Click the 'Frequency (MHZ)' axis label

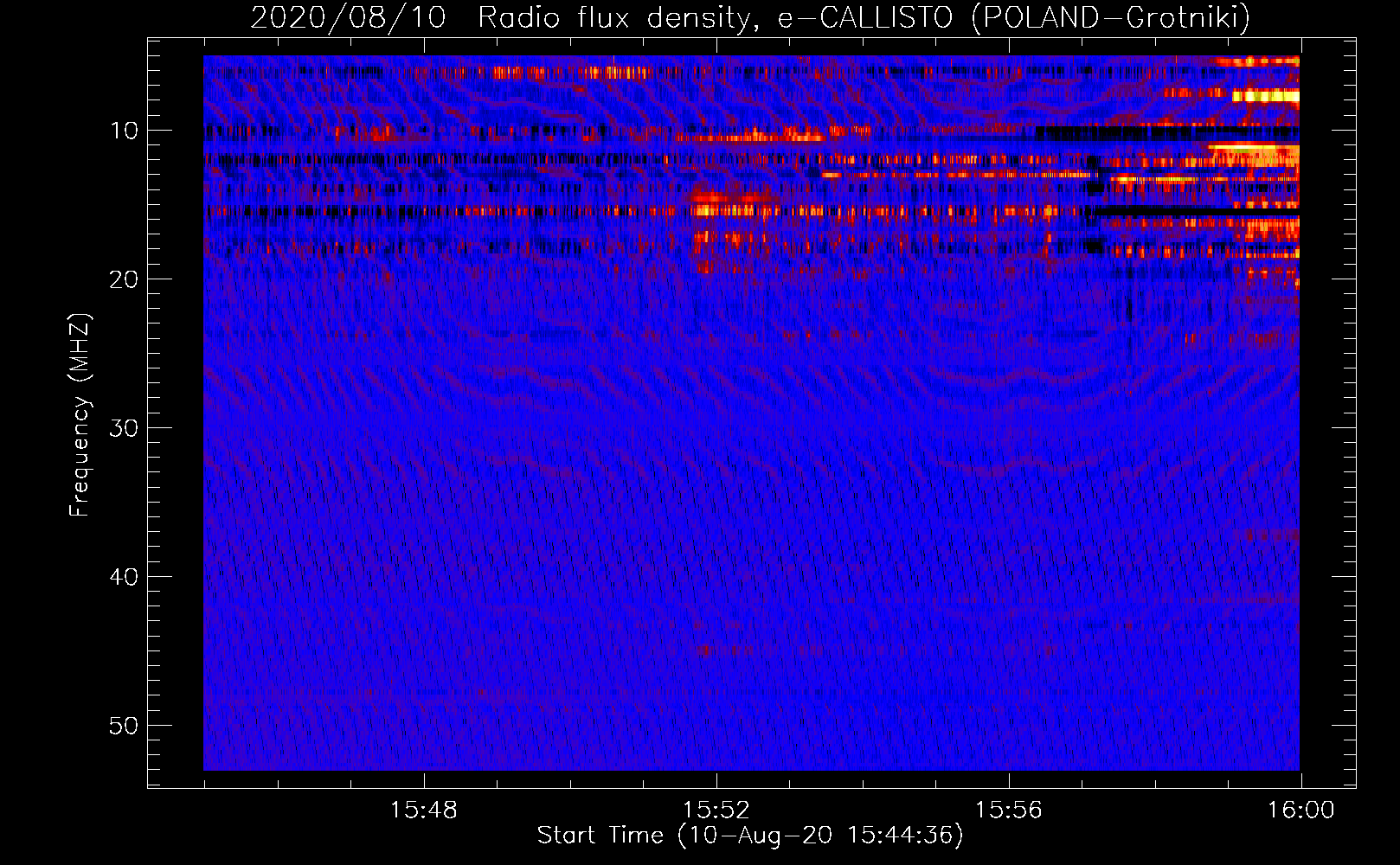80,415
